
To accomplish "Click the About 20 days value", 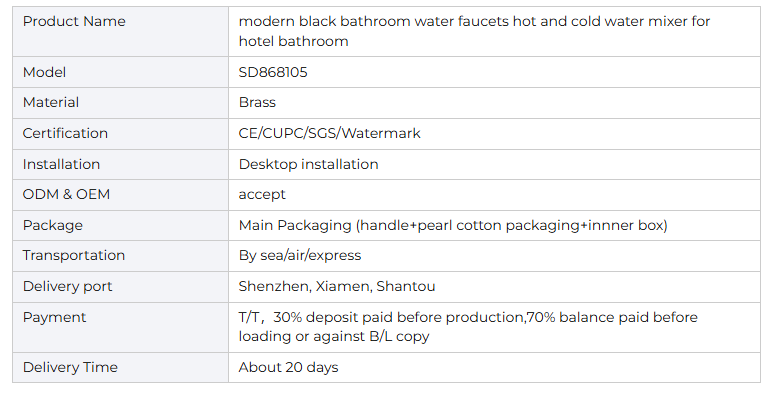I will point(288,367).
